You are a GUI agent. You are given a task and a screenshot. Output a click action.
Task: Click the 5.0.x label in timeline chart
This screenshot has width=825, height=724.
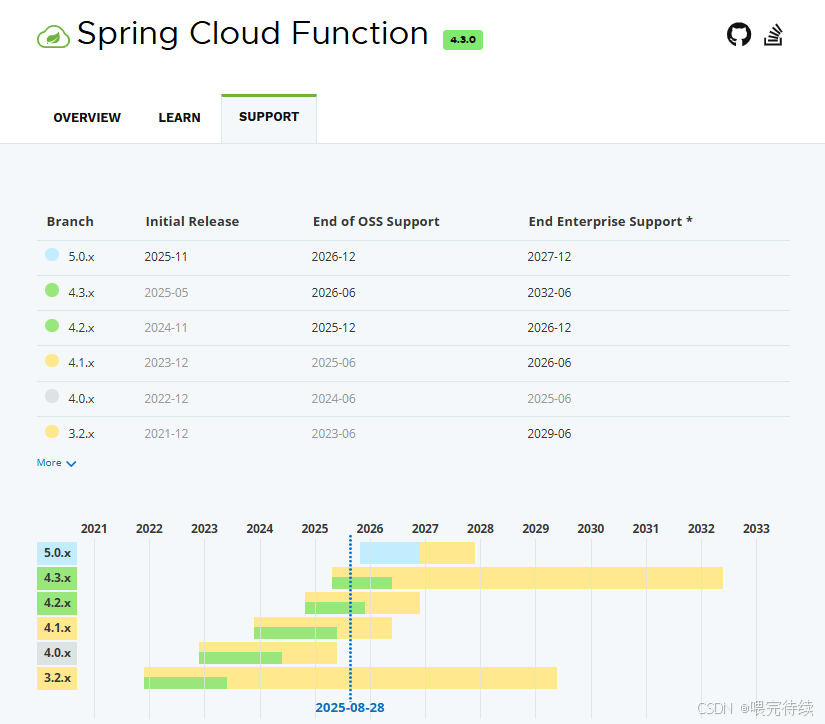pos(57,553)
